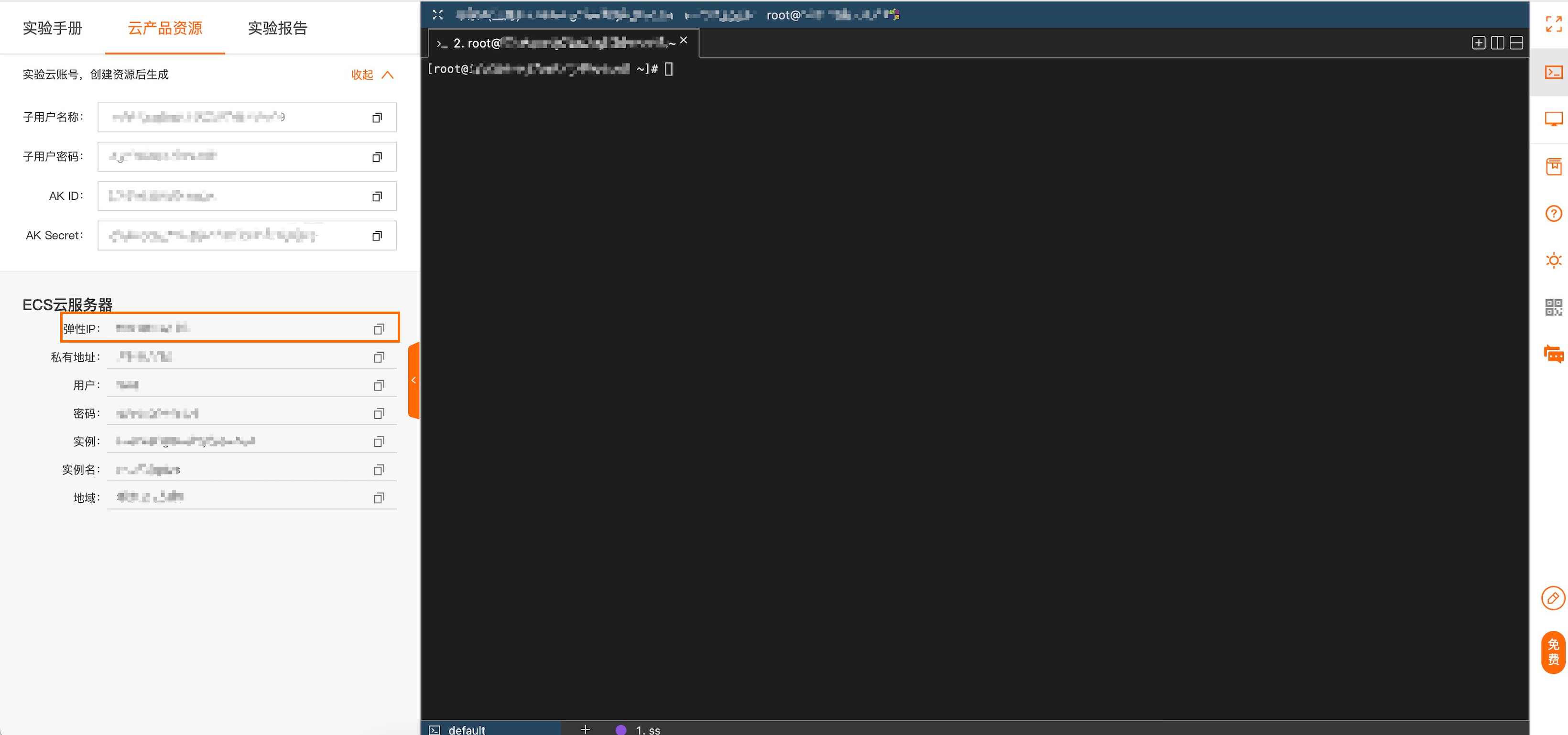
Task: Close terminal tab 2 root session
Action: pos(684,40)
